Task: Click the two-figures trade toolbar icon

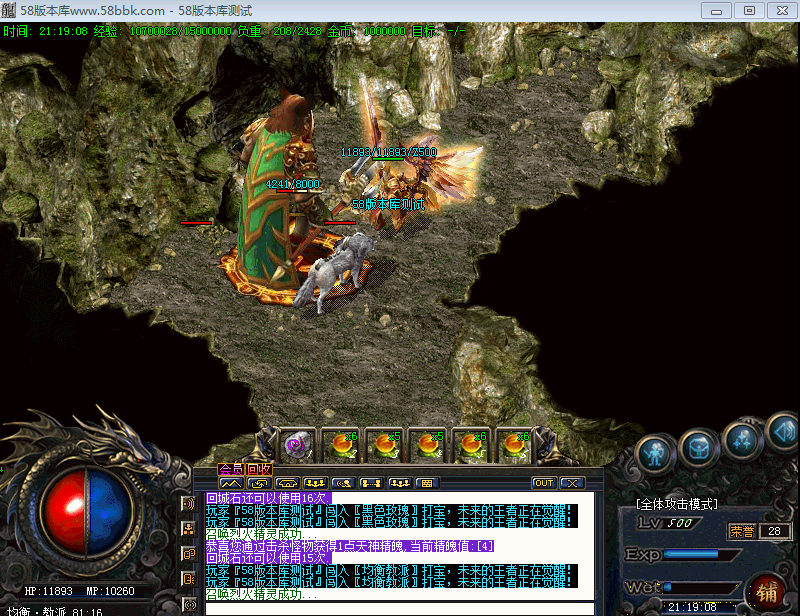Action: coord(371,483)
